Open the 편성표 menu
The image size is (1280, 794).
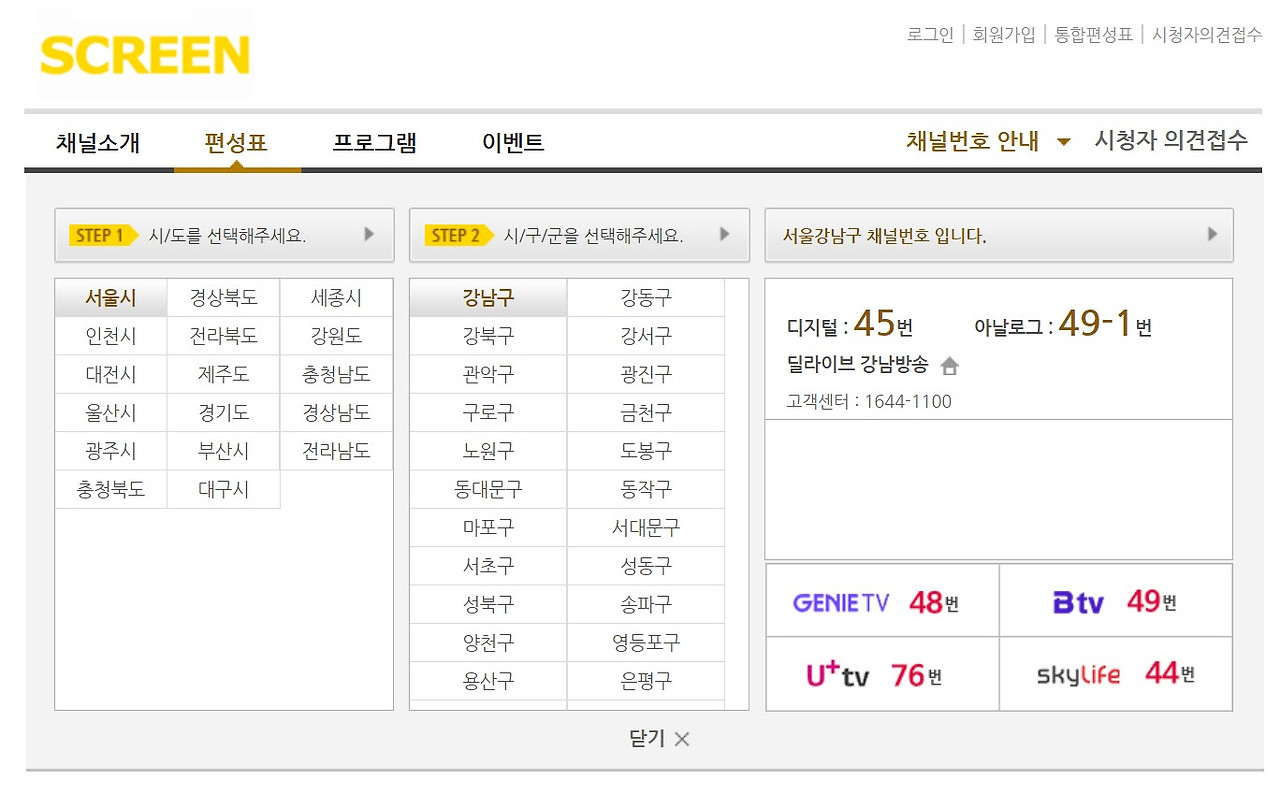tap(236, 142)
